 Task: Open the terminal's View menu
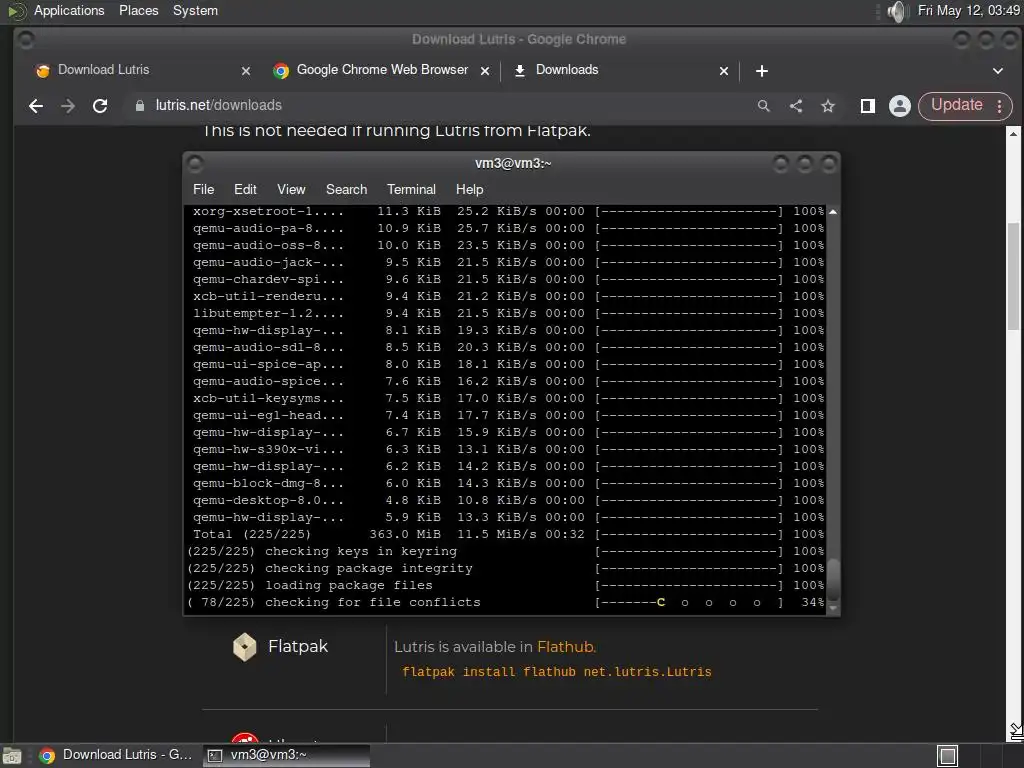click(291, 189)
